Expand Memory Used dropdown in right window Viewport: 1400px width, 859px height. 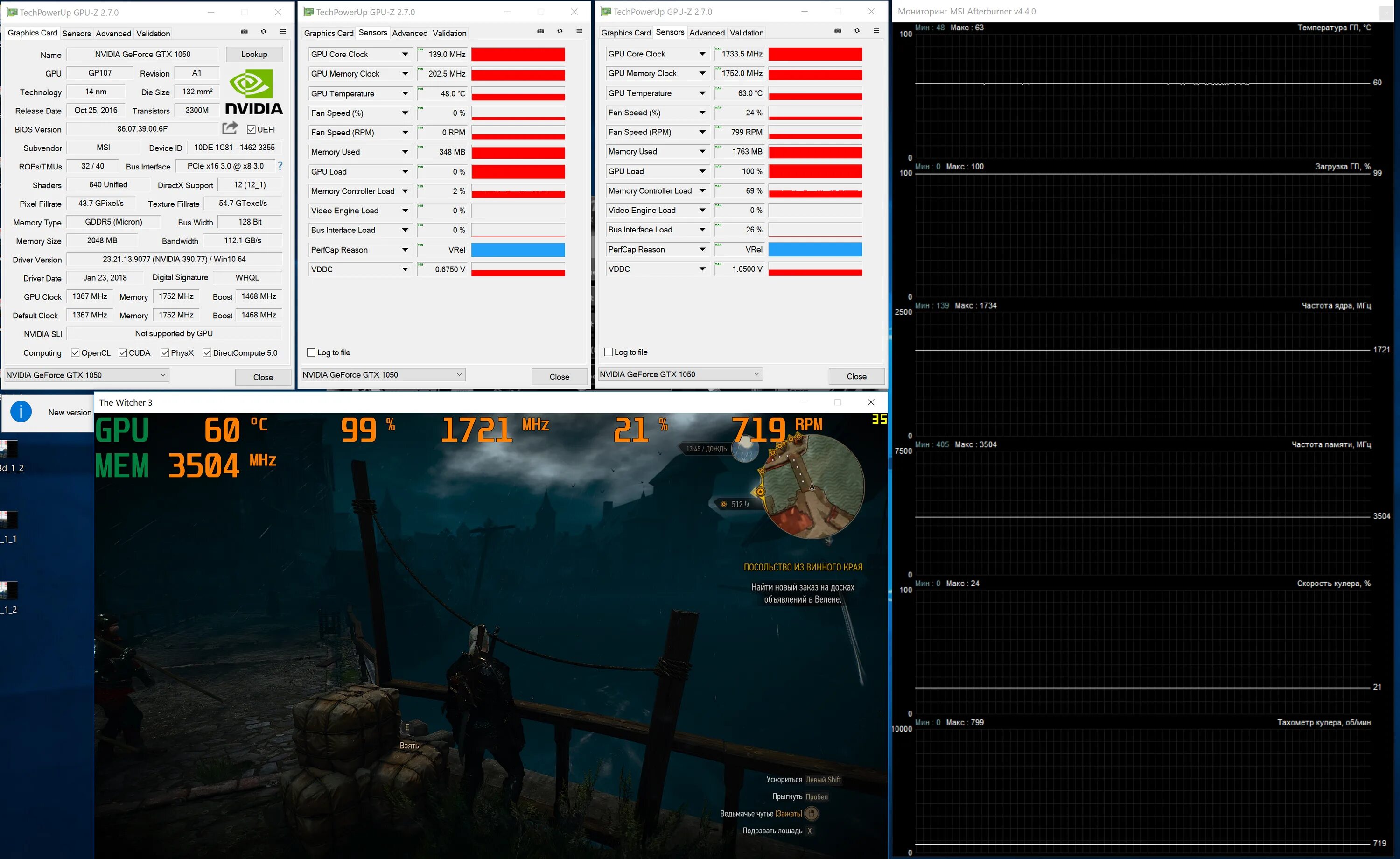702,152
